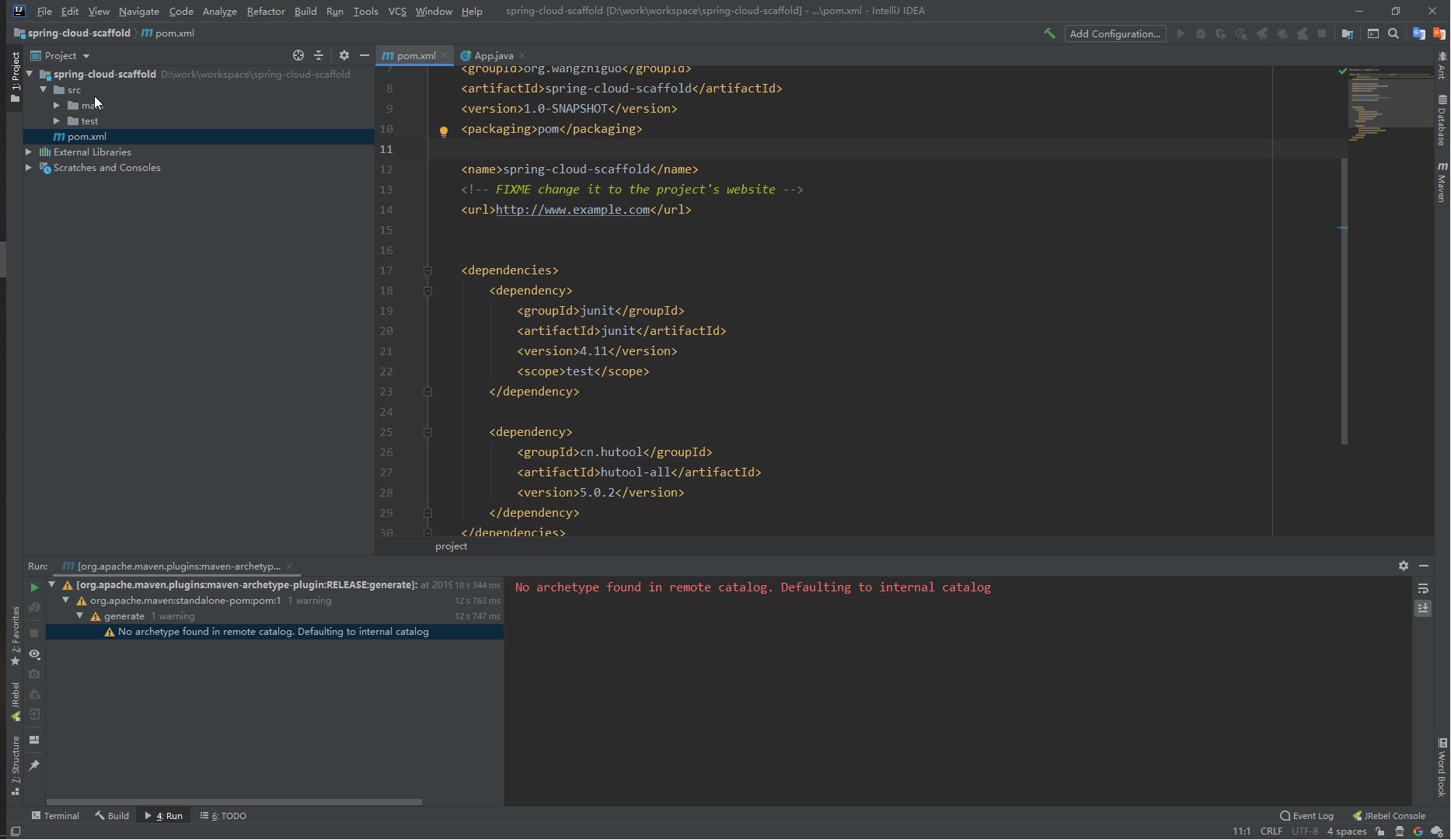
Task: Click the locate target icon in Project panel
Action: pyautogui.click(x=298, y=55)
